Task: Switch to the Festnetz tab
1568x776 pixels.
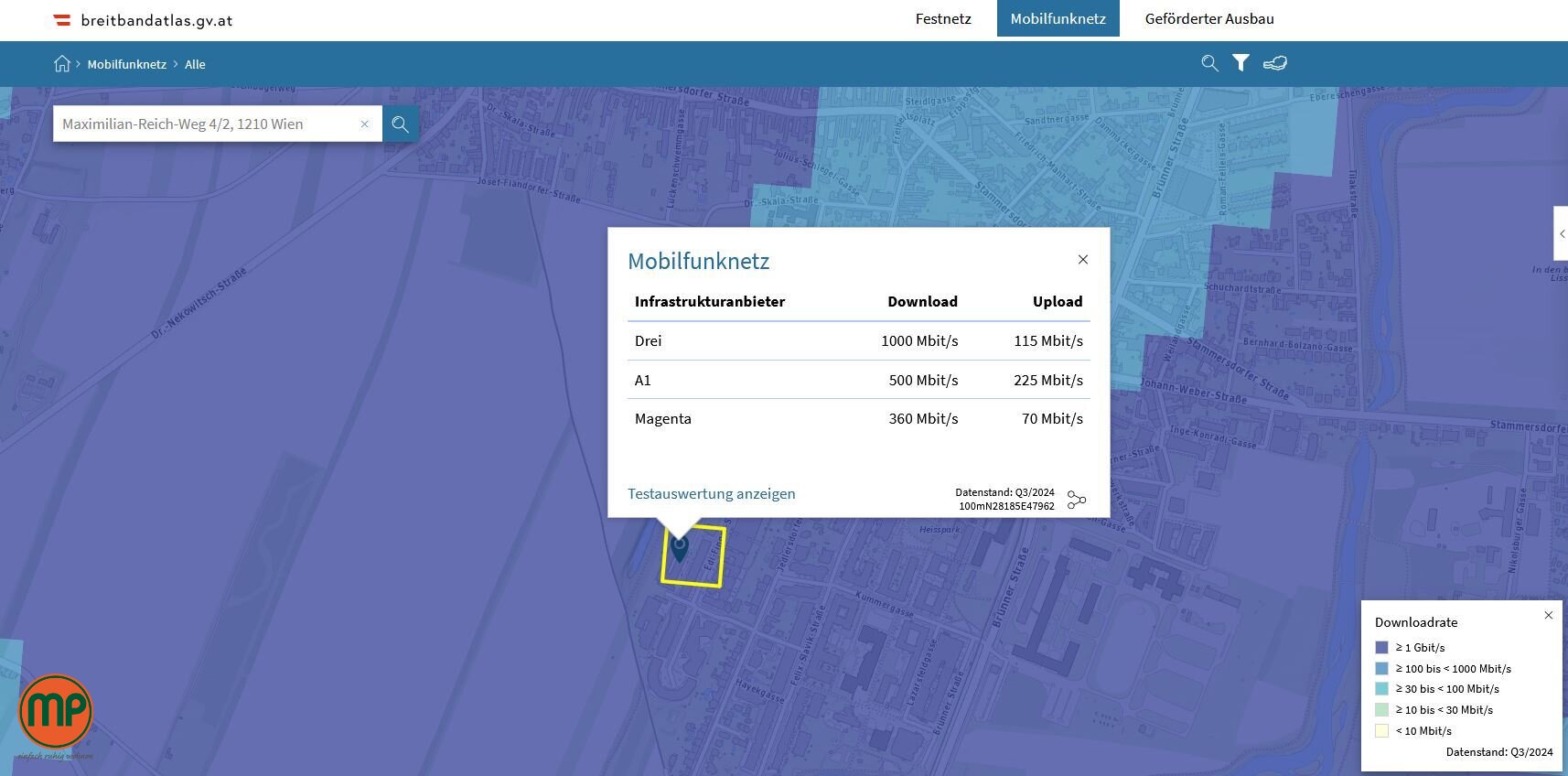Action: click(943, 18)
